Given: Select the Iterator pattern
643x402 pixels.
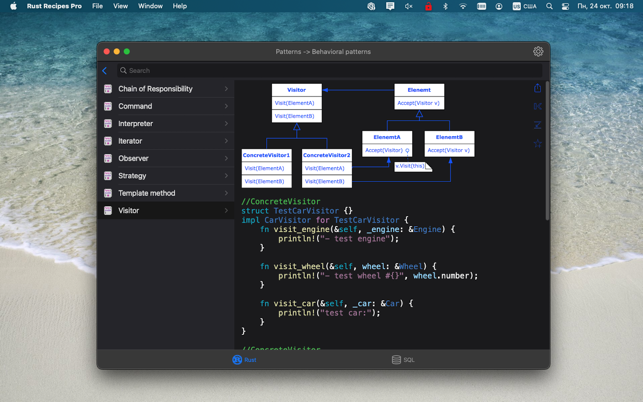Looking at the screenshot, I should (166, 141).
